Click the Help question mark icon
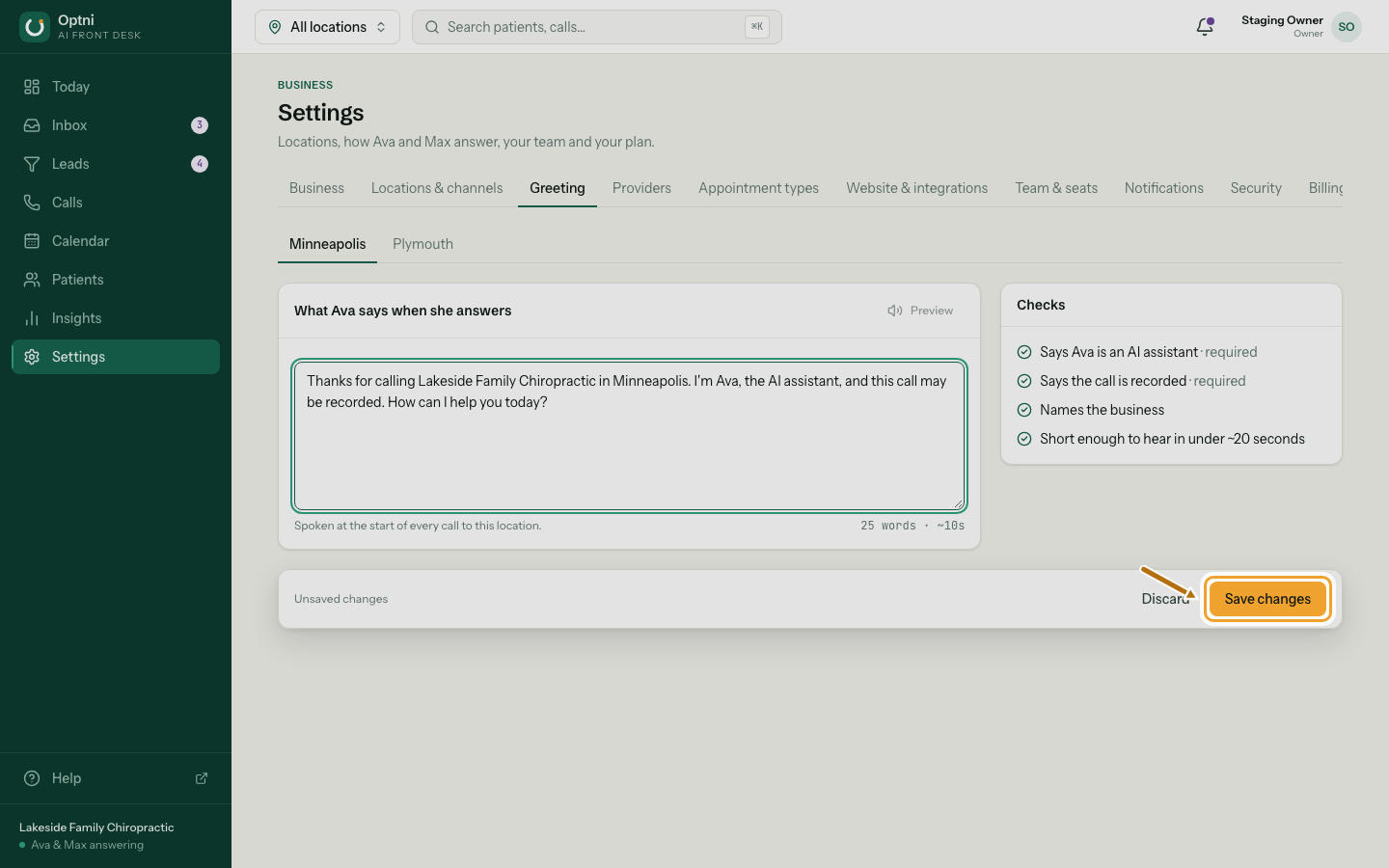 tap(32, 778)
